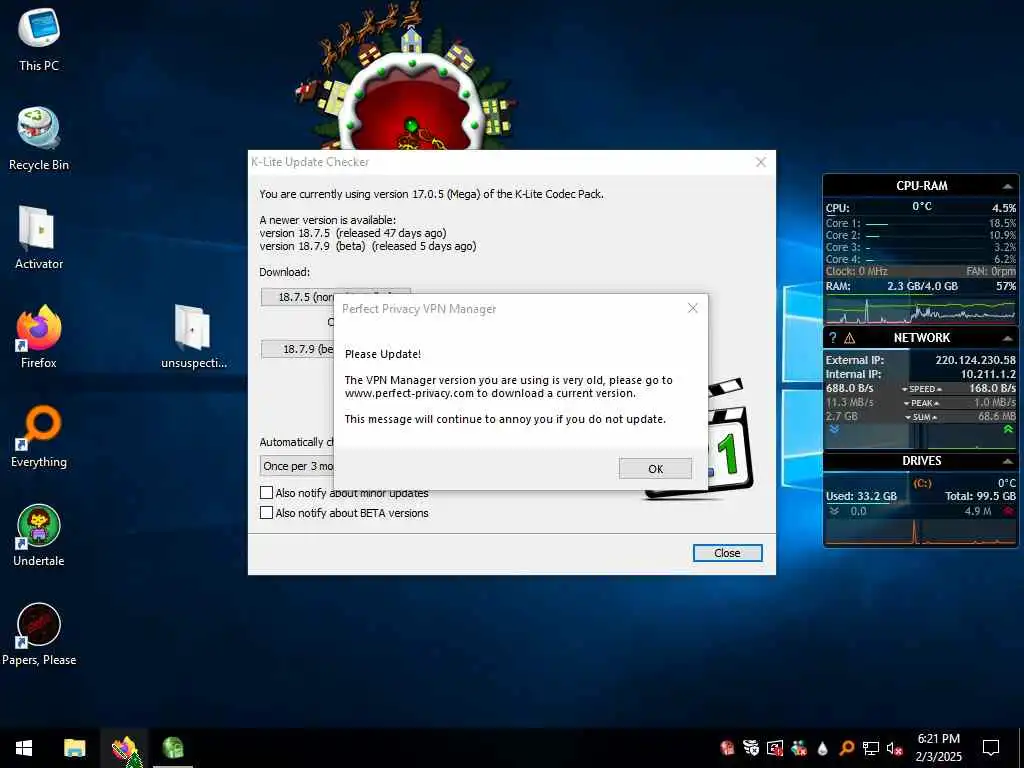Image resolution: width=1024 pixels, height=768 pixels.
Task: Click the muted volume icon in system tray
Action: [x=894, y=748]
